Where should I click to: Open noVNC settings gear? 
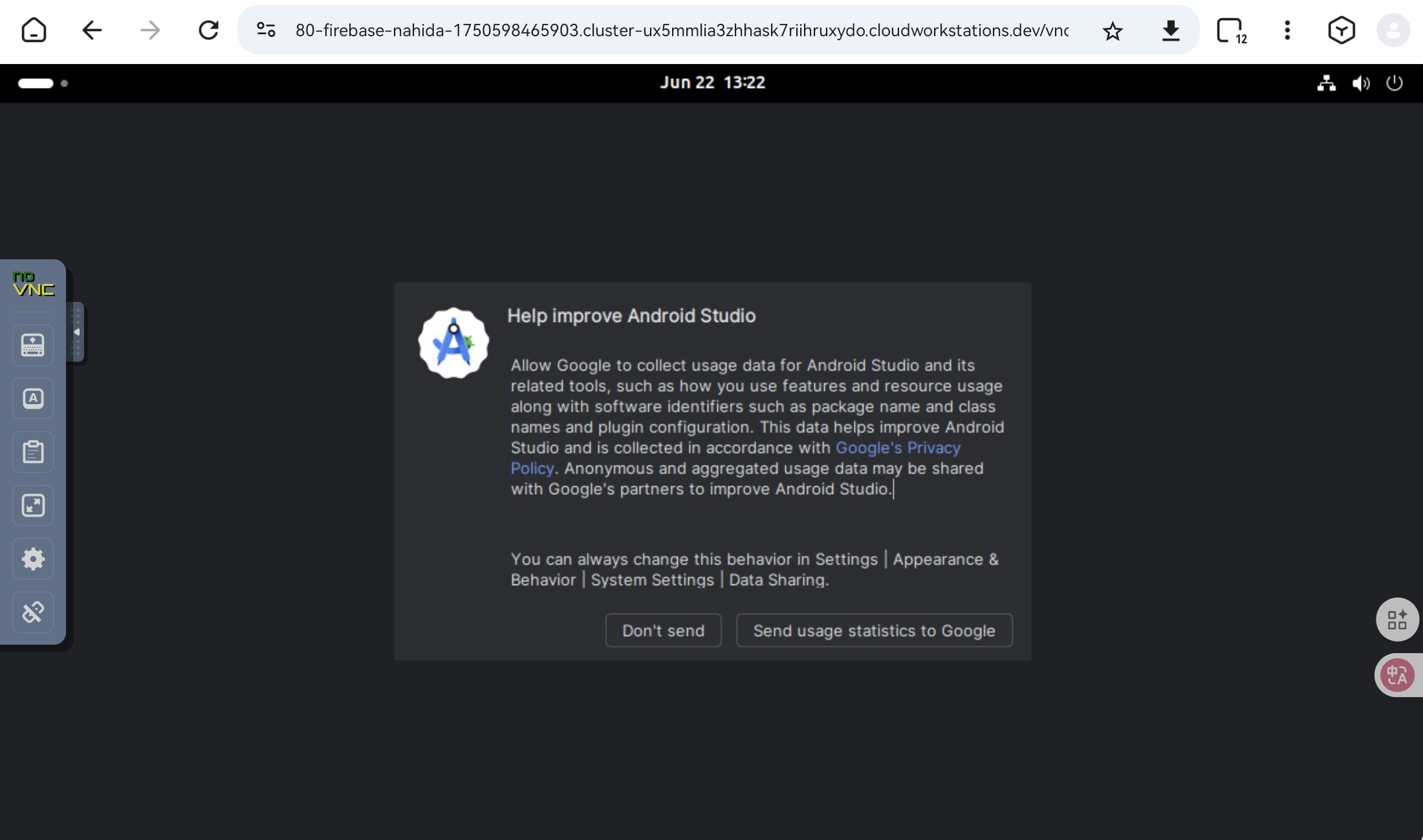click(33, 559)
